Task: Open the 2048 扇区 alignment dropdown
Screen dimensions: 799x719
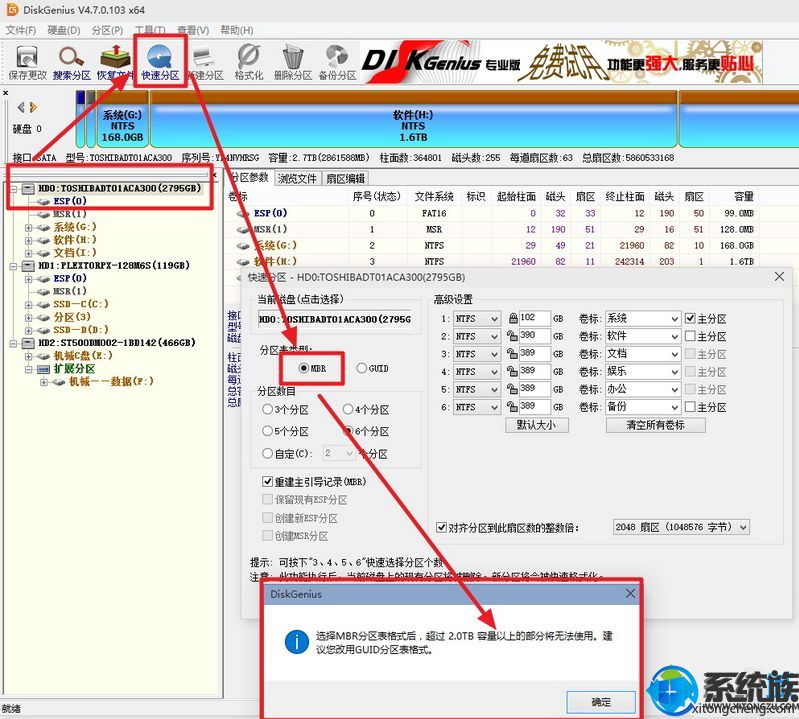Action: [x=681, y=527]
